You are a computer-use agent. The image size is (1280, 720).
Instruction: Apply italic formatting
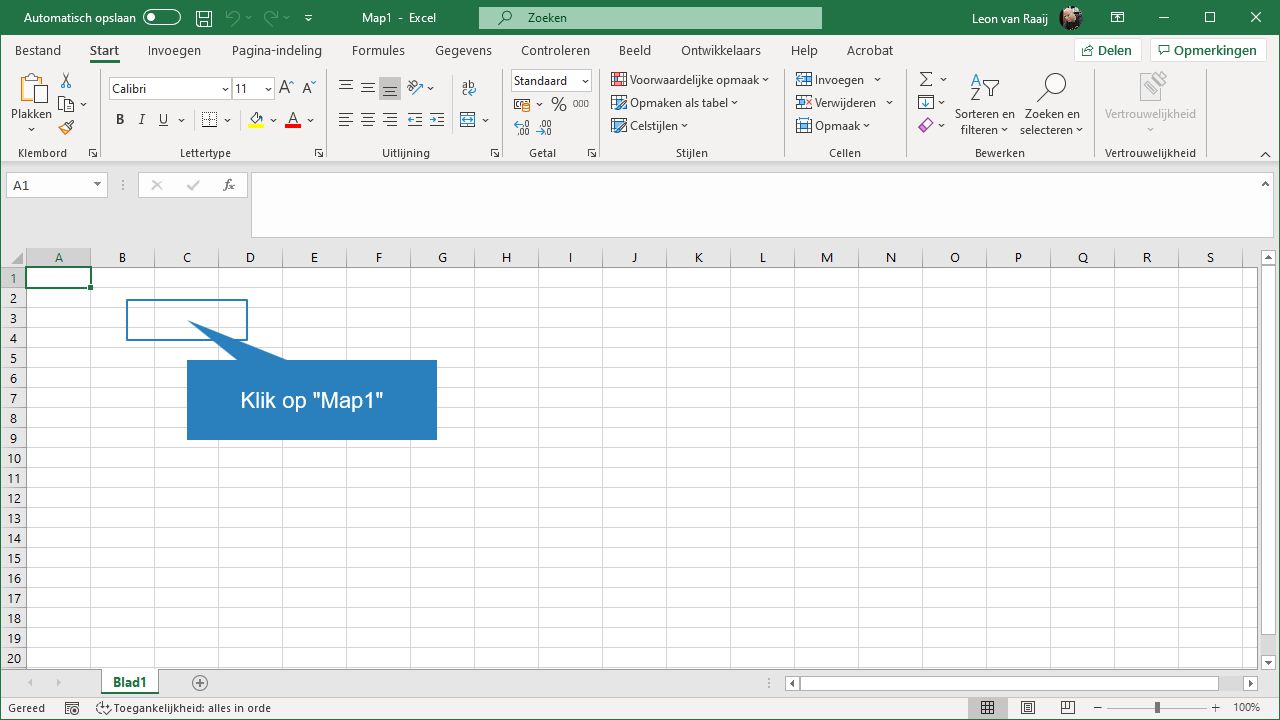141,119
